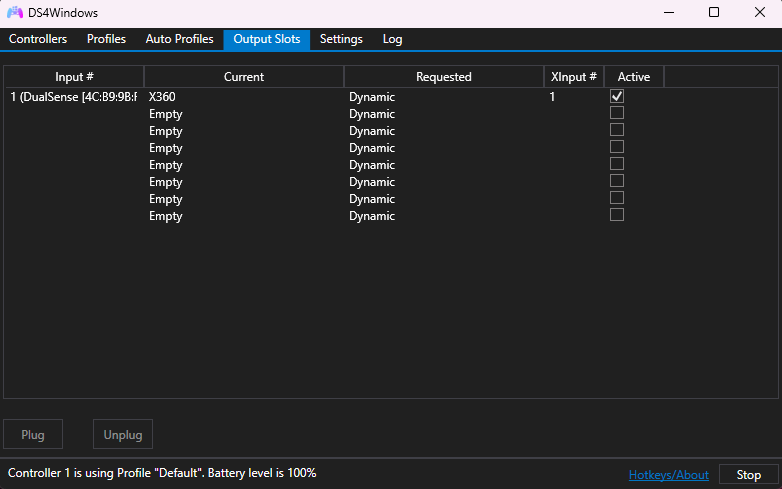The height and width of the screenshot is (489, 782).
Task: Open the Profiles tab
Action: click(x=106, y=39)
